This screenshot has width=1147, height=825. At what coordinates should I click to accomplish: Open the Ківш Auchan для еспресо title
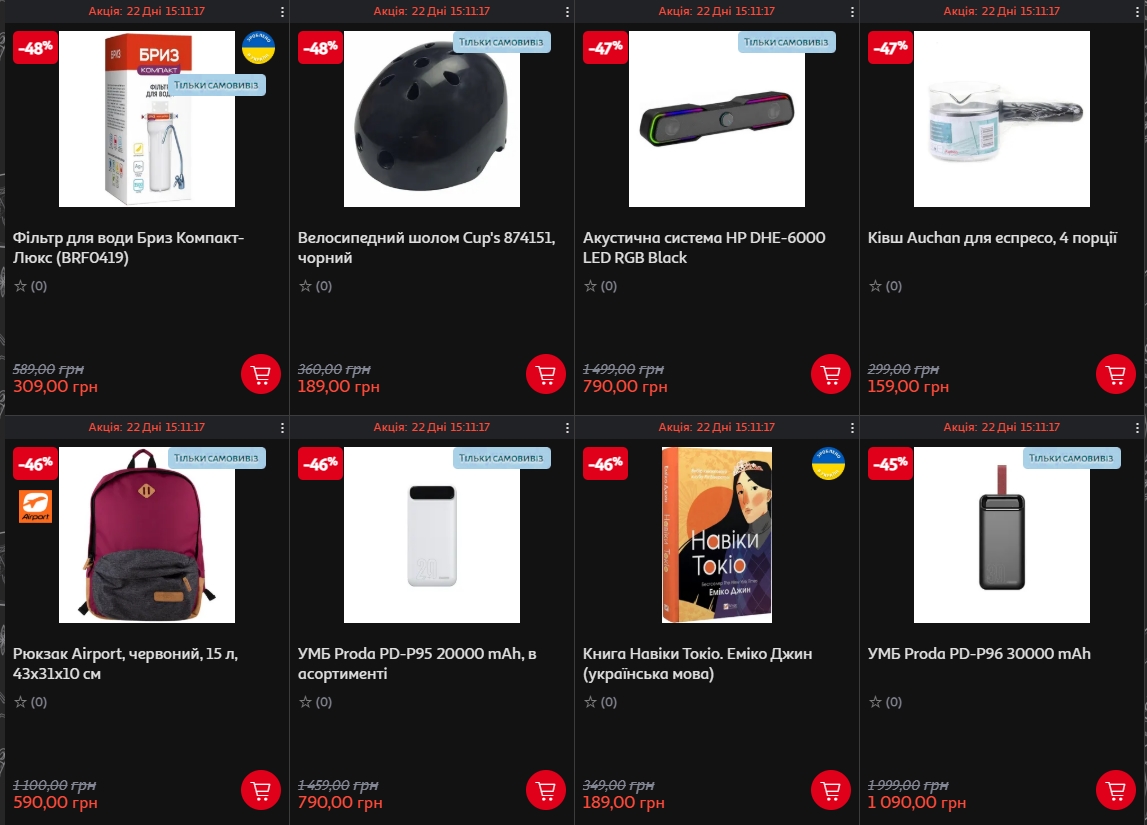[993, 238]
